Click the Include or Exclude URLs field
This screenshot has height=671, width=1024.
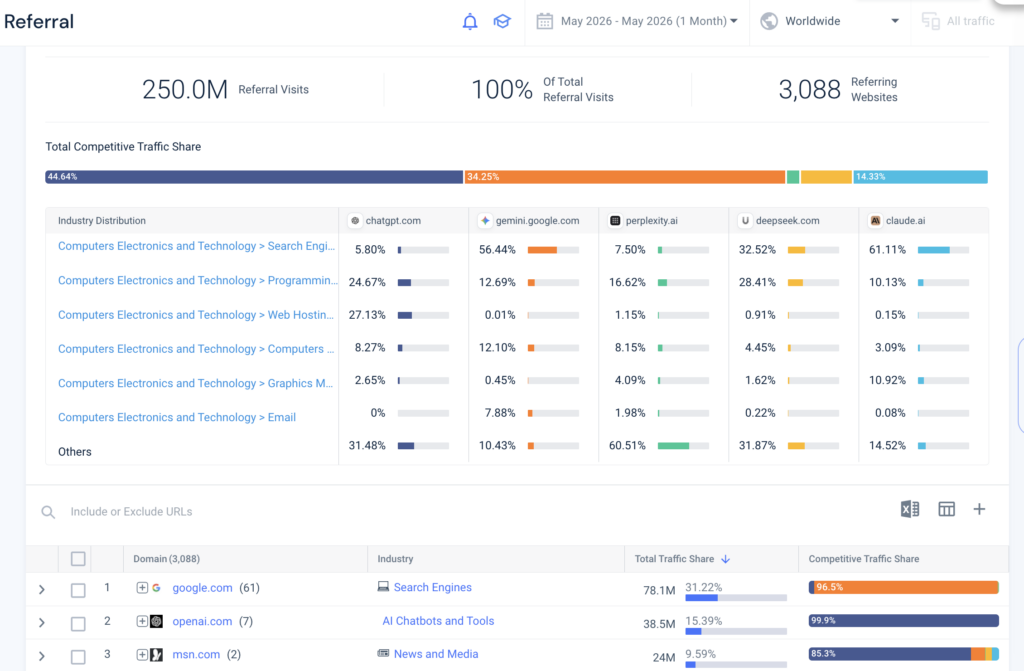(457, 512)
